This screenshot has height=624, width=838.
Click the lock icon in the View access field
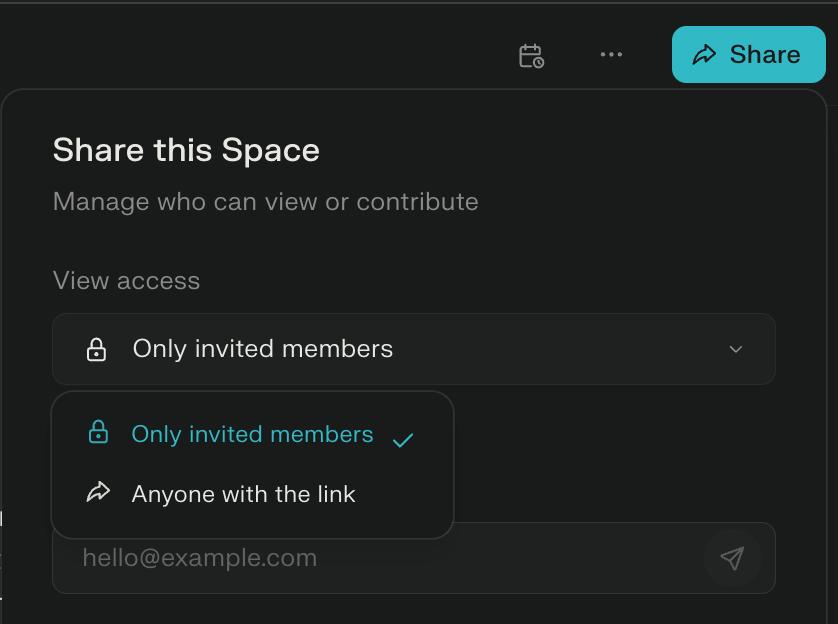coord(96,349)
